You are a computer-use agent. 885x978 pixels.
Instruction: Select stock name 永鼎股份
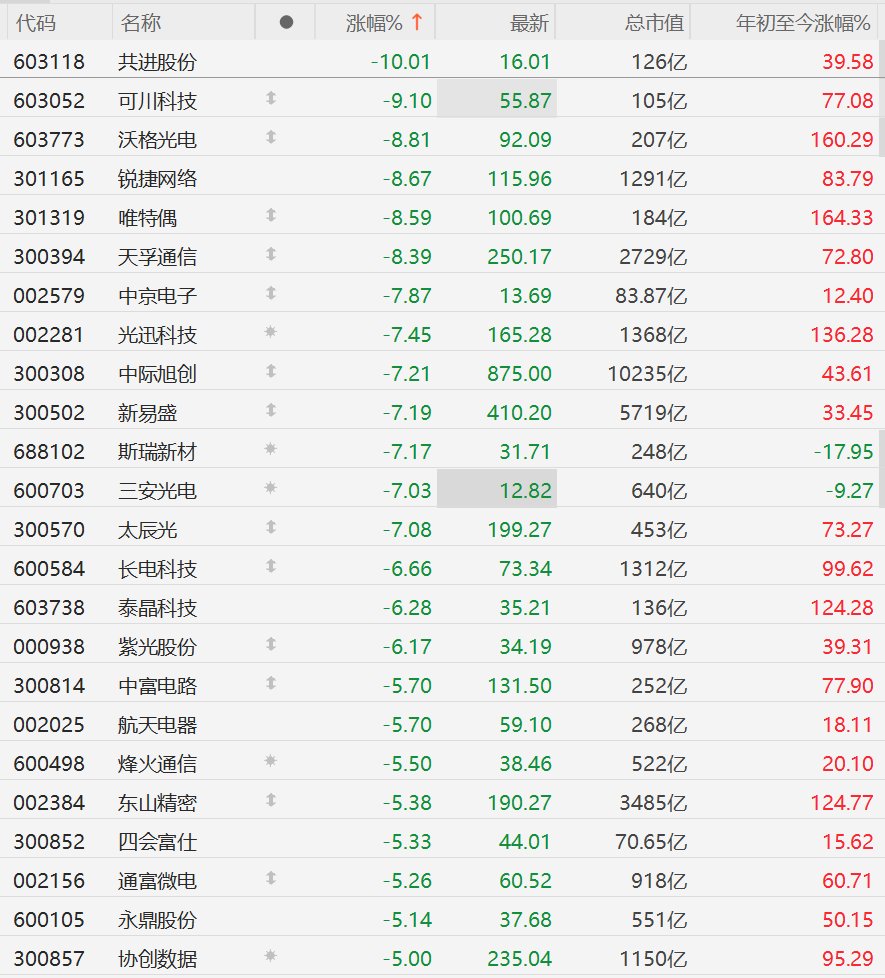157,920
